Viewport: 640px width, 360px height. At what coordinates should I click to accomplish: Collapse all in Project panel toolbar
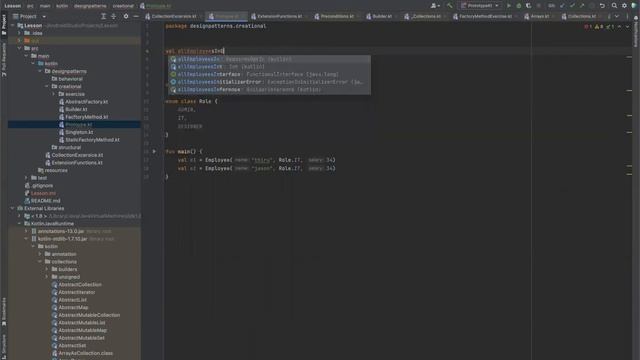tap(113, 16)
